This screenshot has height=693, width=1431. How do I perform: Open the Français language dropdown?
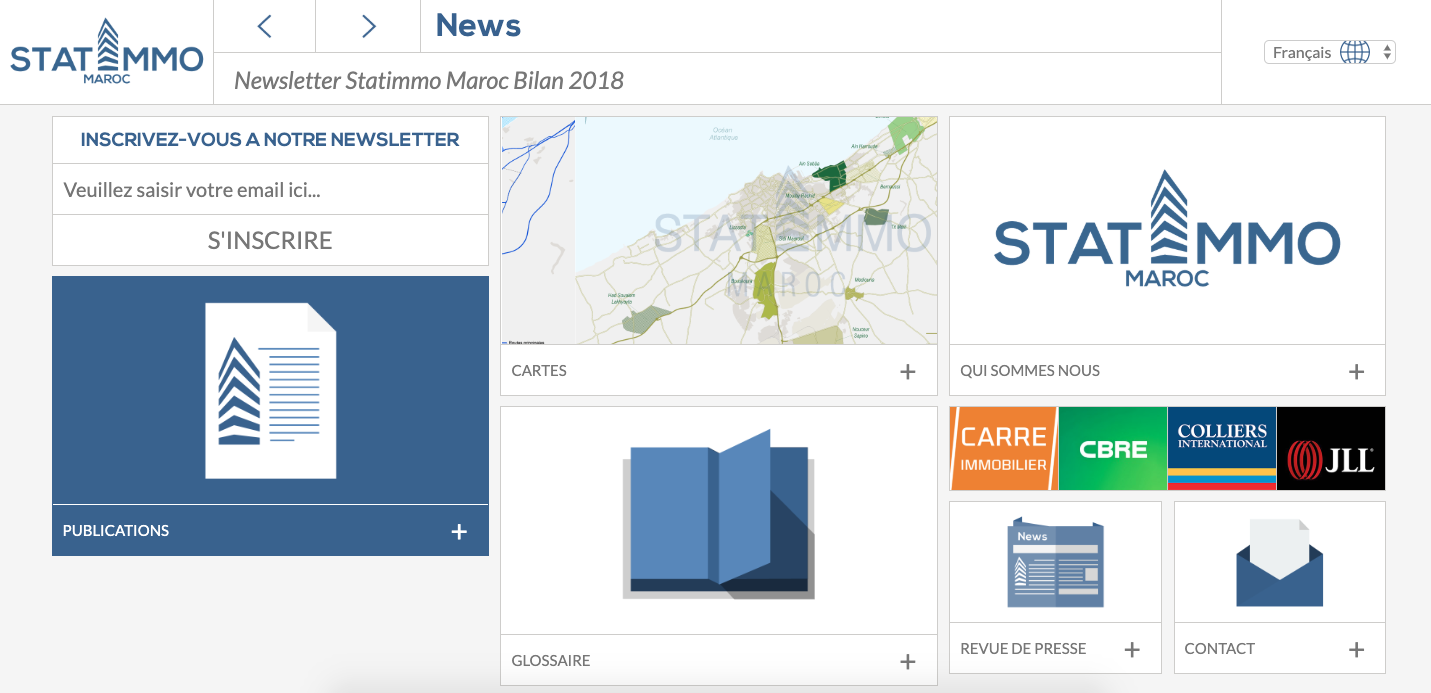[1330, 52]
